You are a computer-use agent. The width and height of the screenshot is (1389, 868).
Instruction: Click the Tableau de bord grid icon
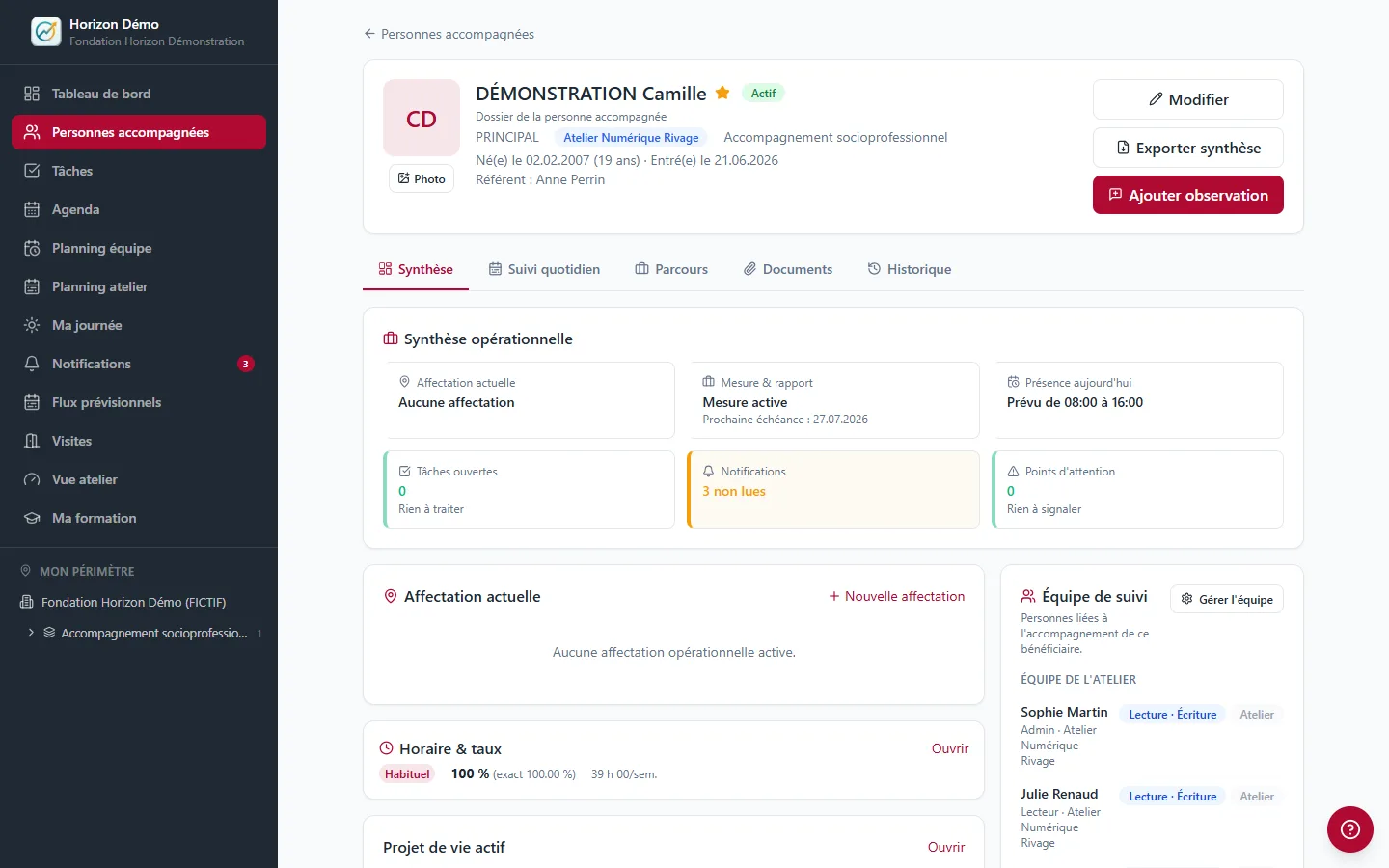[x=32, y=94]
